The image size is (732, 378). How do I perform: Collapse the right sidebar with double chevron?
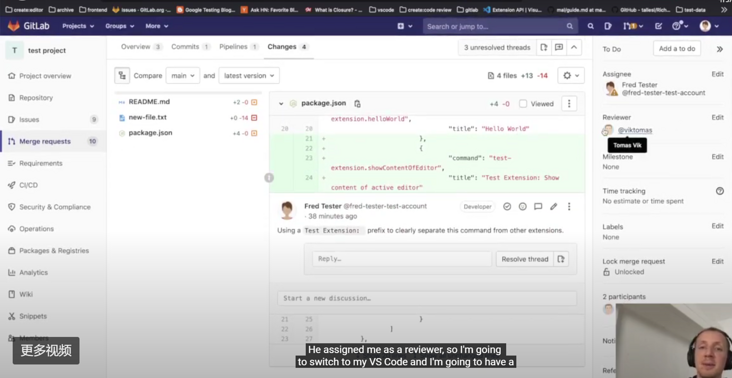(x=719, y=49)
